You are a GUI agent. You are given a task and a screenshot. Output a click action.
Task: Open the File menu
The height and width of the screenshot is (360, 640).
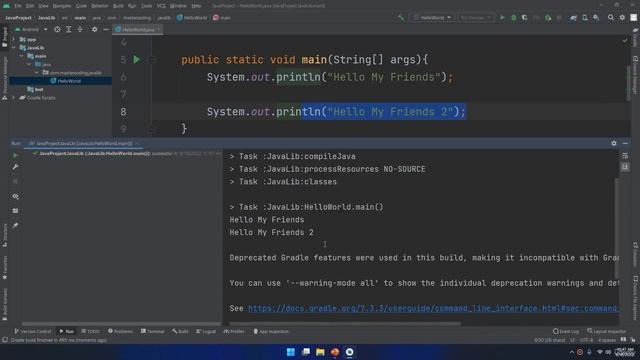pos(18,6)
